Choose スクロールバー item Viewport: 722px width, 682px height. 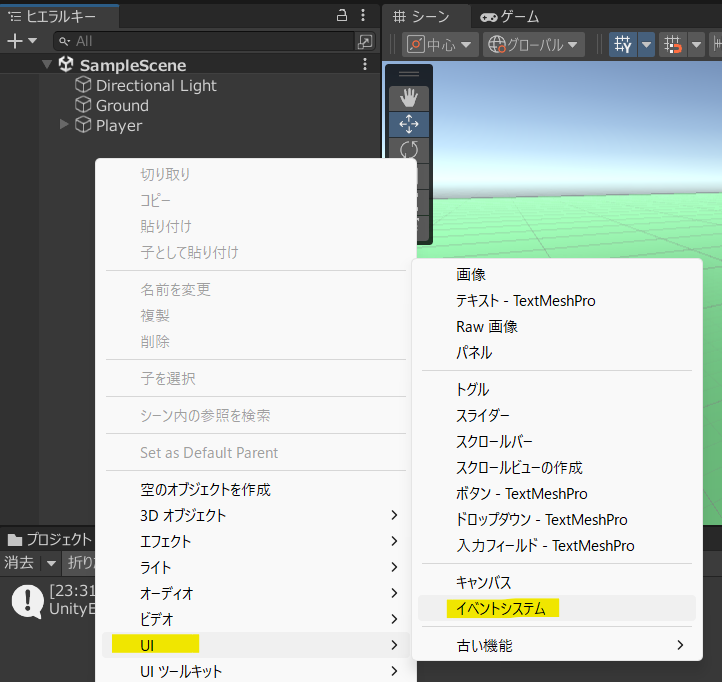pyautogui.click(x=557, y=442)
